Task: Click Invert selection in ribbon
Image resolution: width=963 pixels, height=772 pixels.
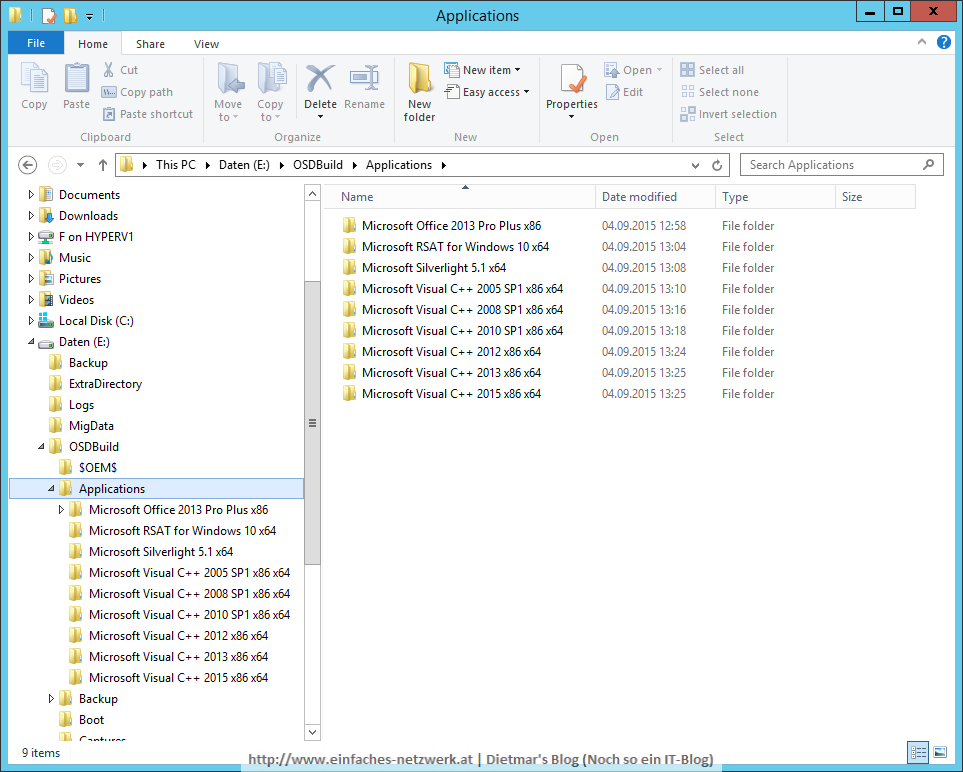Action: coord(729,114)
